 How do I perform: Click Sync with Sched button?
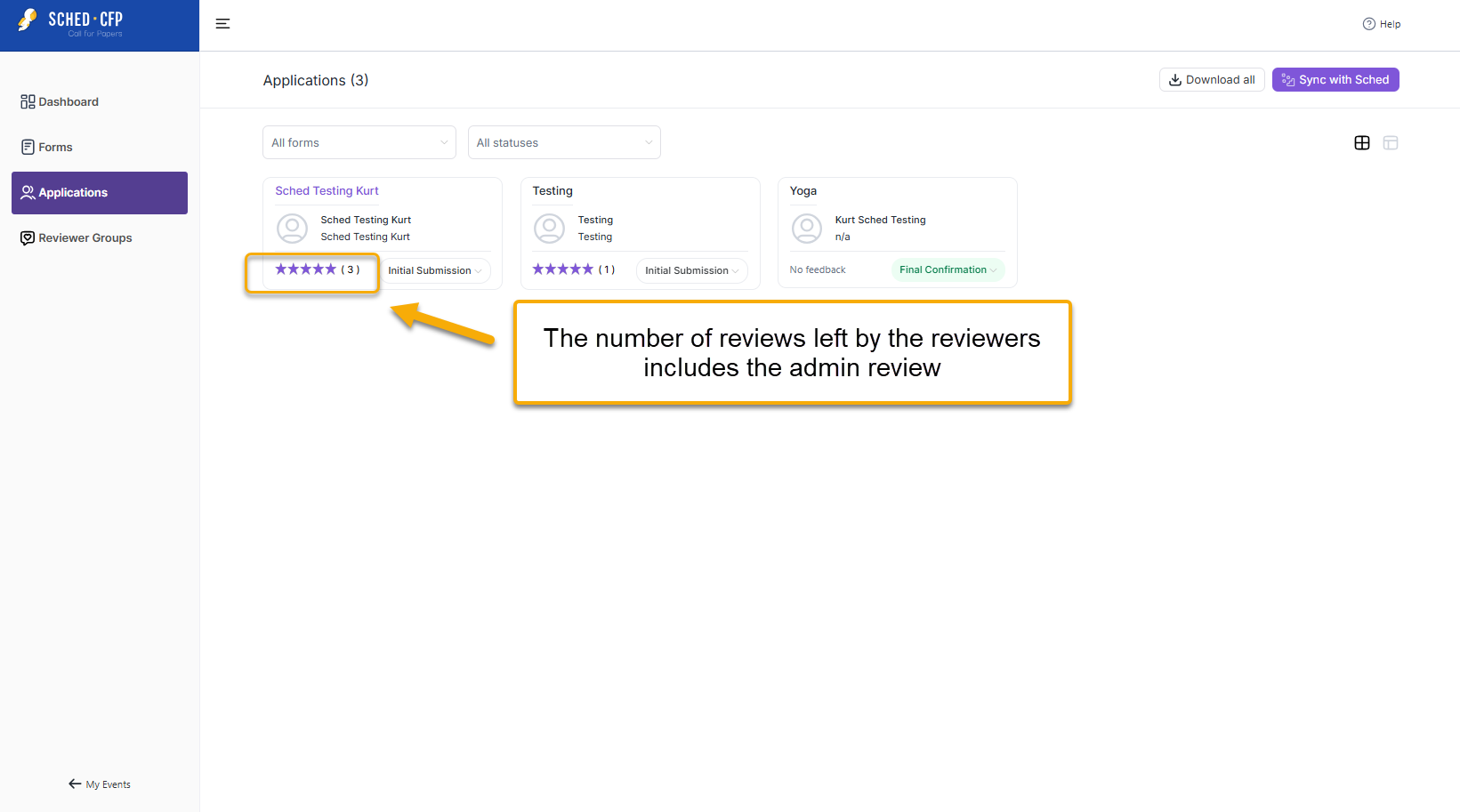pyautogui.click(x=1335, y=80)
